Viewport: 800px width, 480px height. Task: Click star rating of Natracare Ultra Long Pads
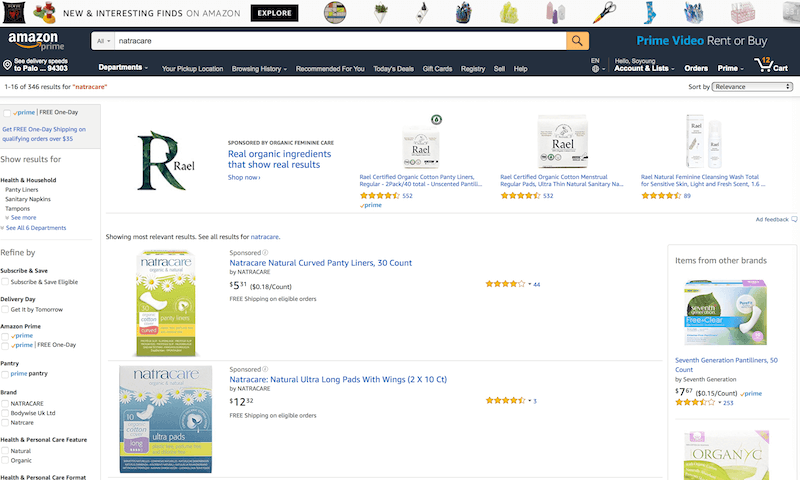click(x=505, y=401)
